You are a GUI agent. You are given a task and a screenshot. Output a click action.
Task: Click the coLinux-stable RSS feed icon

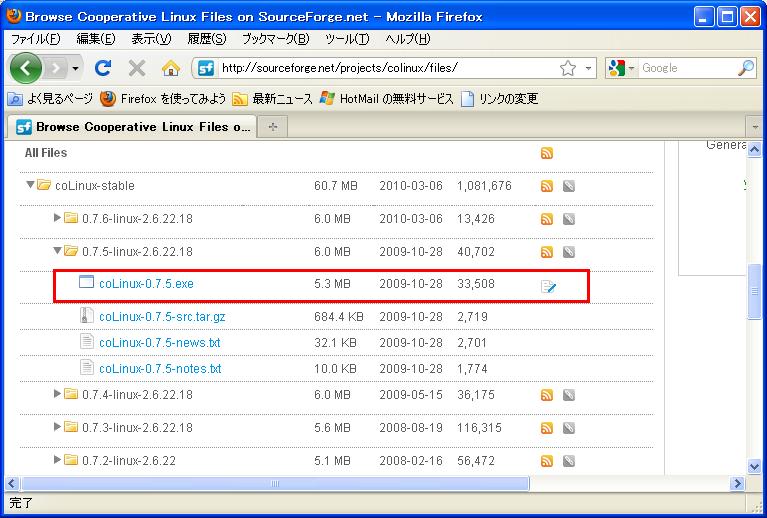(547, 186)
